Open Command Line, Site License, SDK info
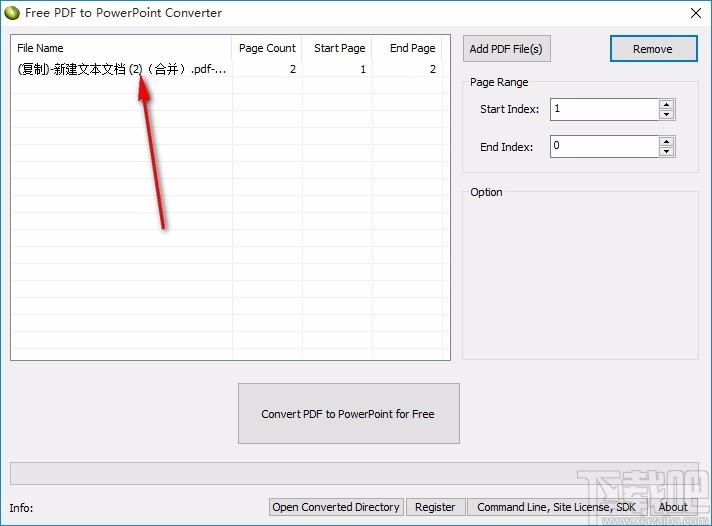Image resolution: width=712 pixels, height=526 pixels. tap(557, 507)
